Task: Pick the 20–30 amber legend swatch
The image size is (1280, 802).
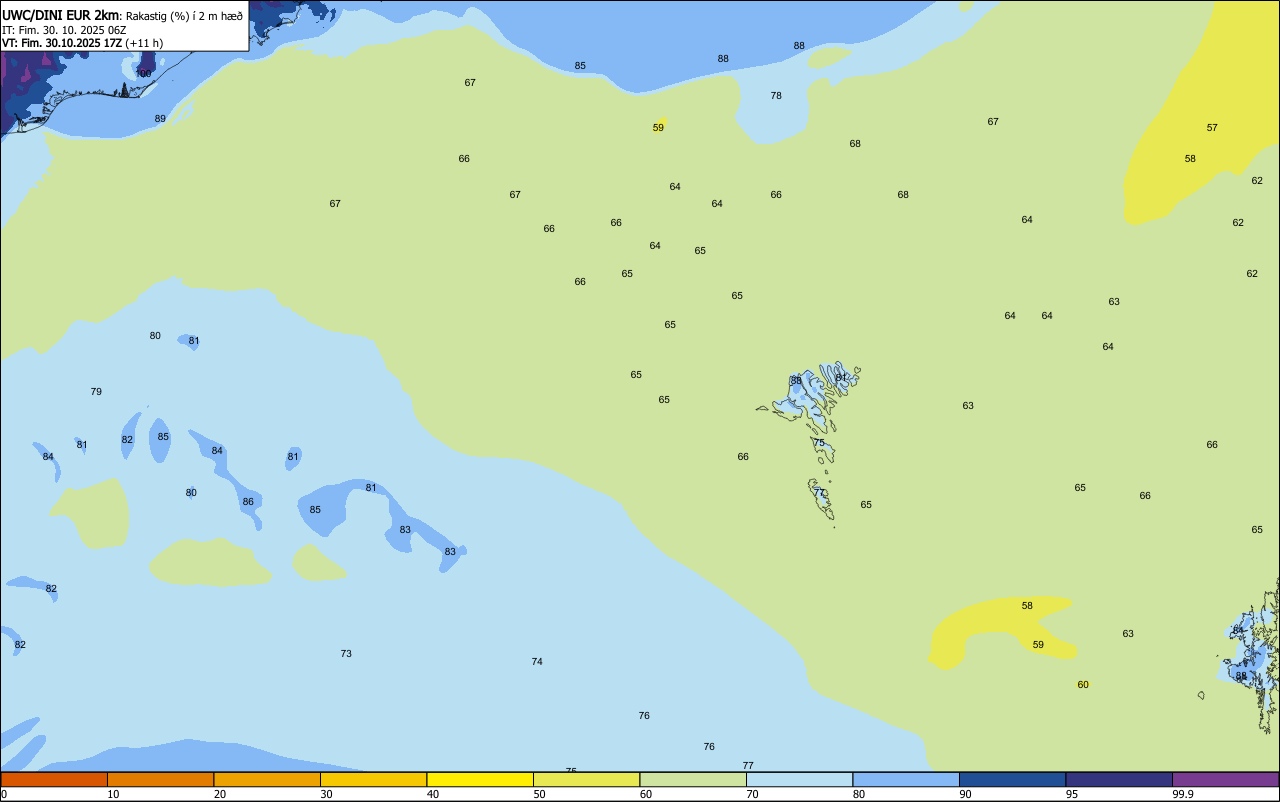Action: click(x=267, y=779)
